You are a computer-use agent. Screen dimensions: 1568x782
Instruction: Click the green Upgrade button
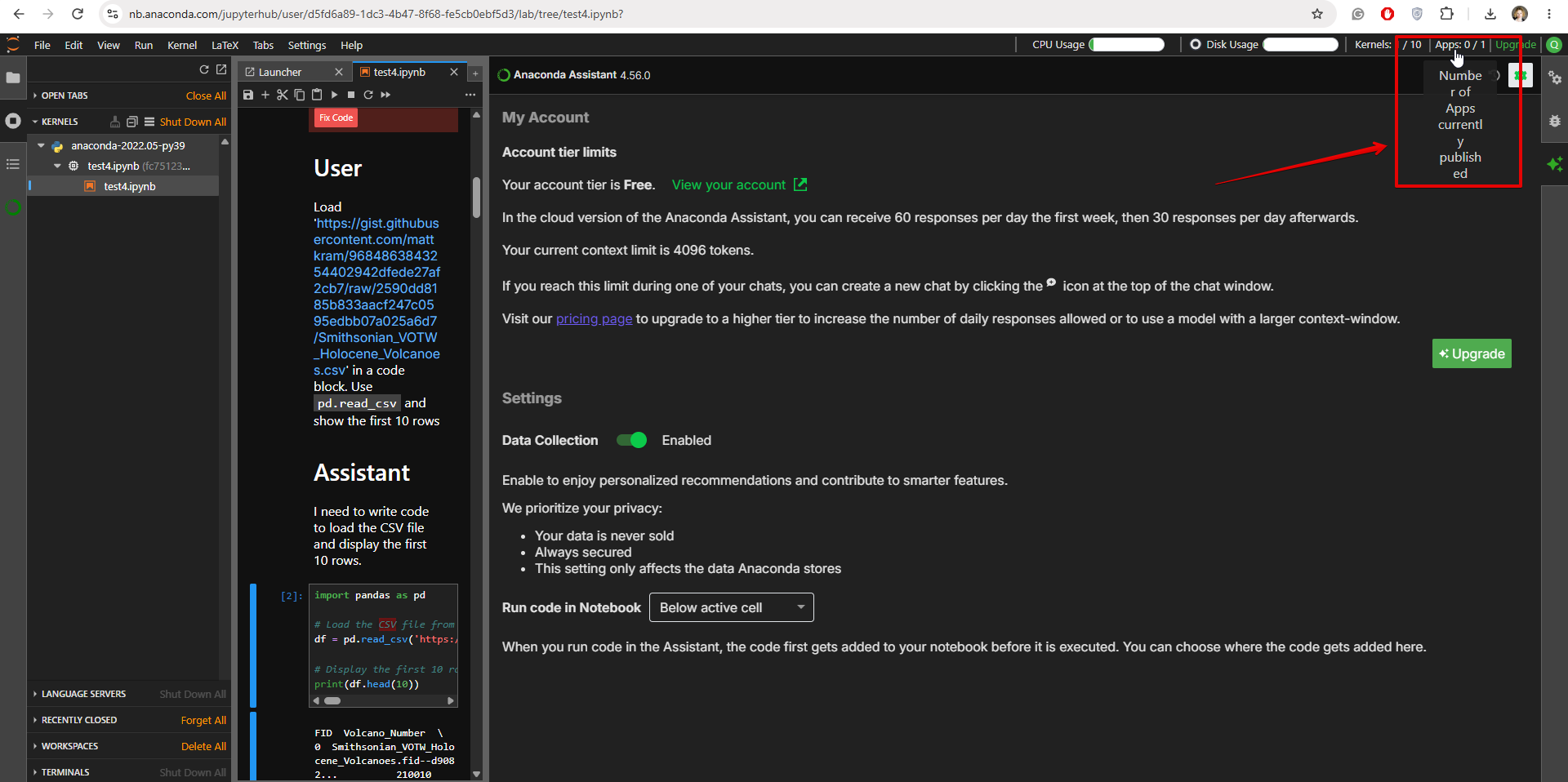1472,353
